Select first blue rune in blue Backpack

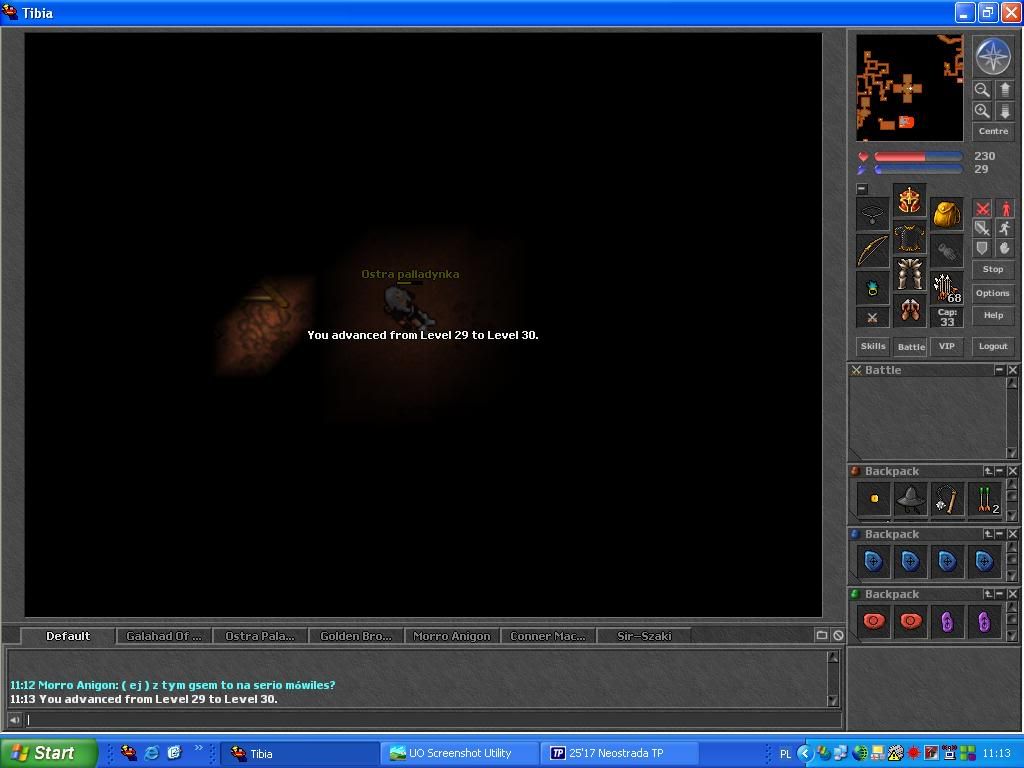coord(874,562)
